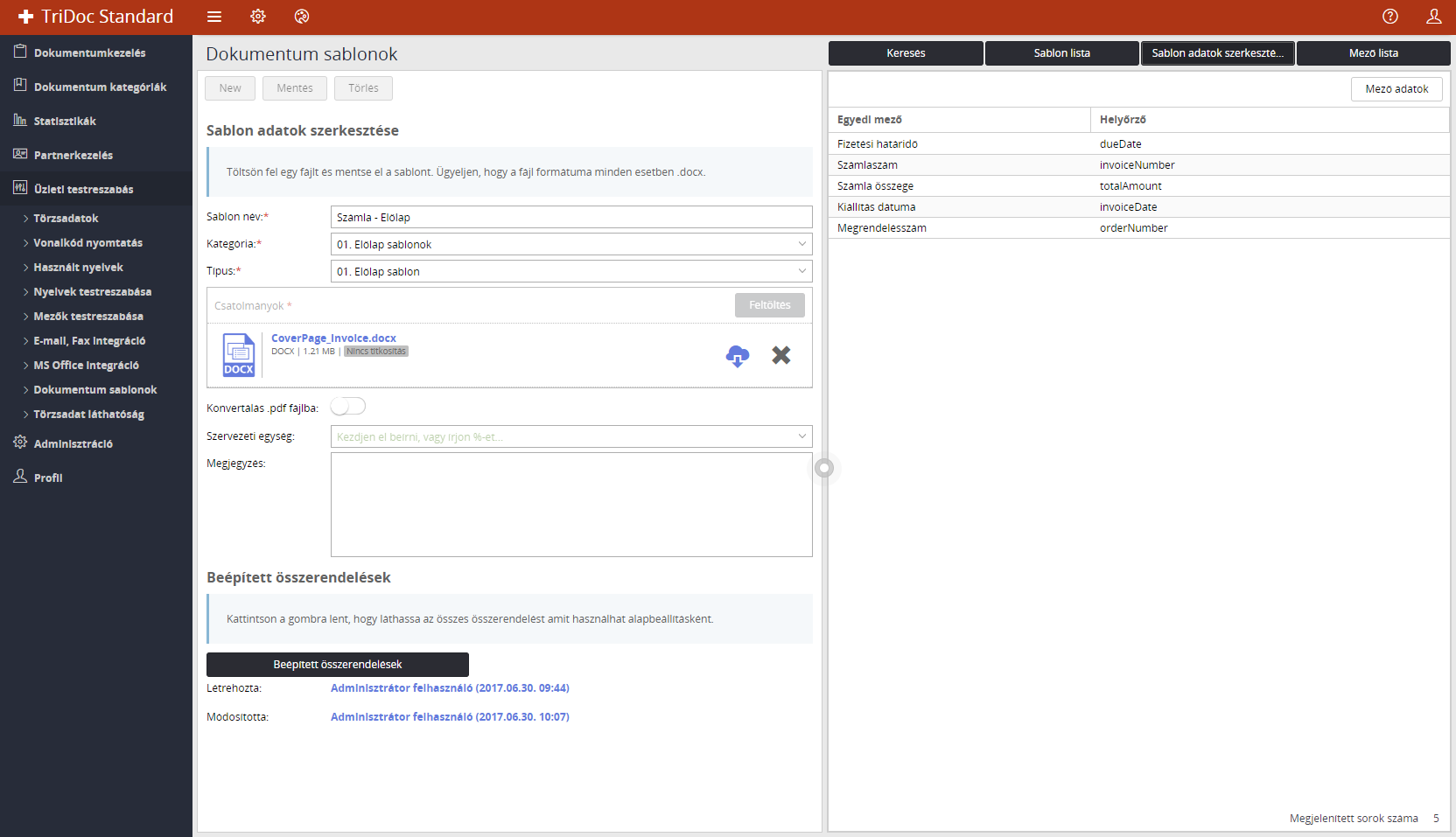Expand the Törzsadatok submenu item

(x=66, y=219)
